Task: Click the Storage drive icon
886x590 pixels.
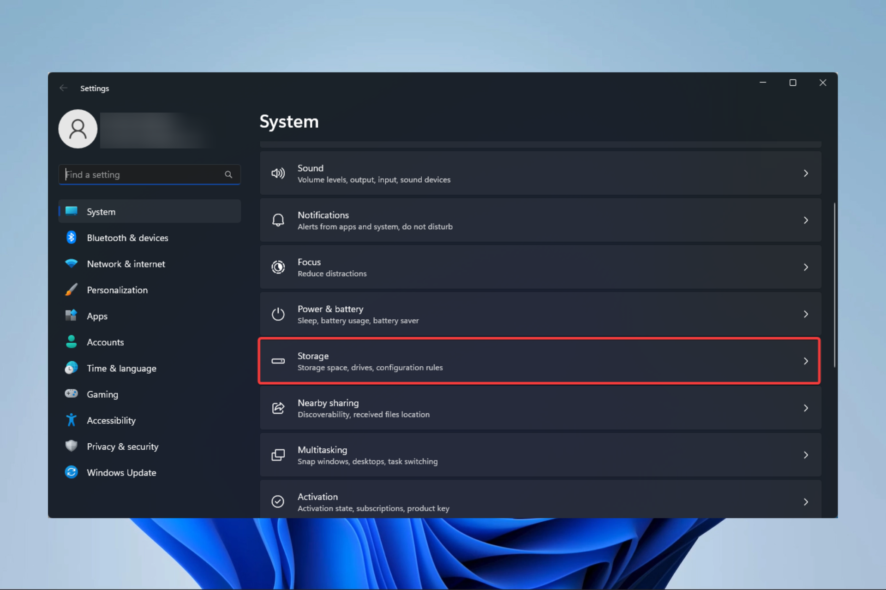Action: [x=278, y=361]
